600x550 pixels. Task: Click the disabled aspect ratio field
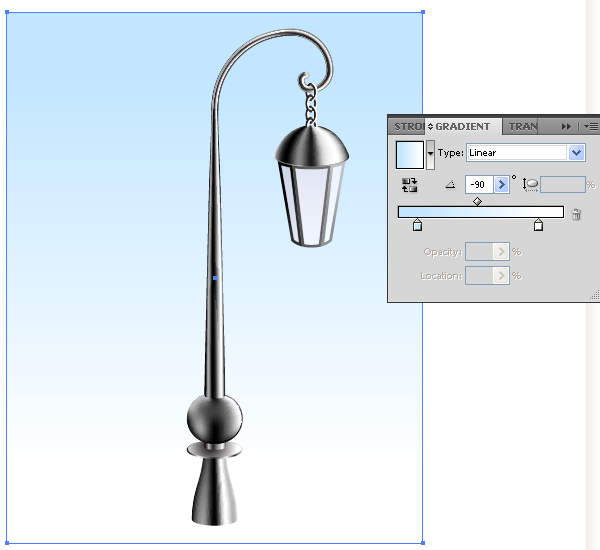tap(562, 185)
